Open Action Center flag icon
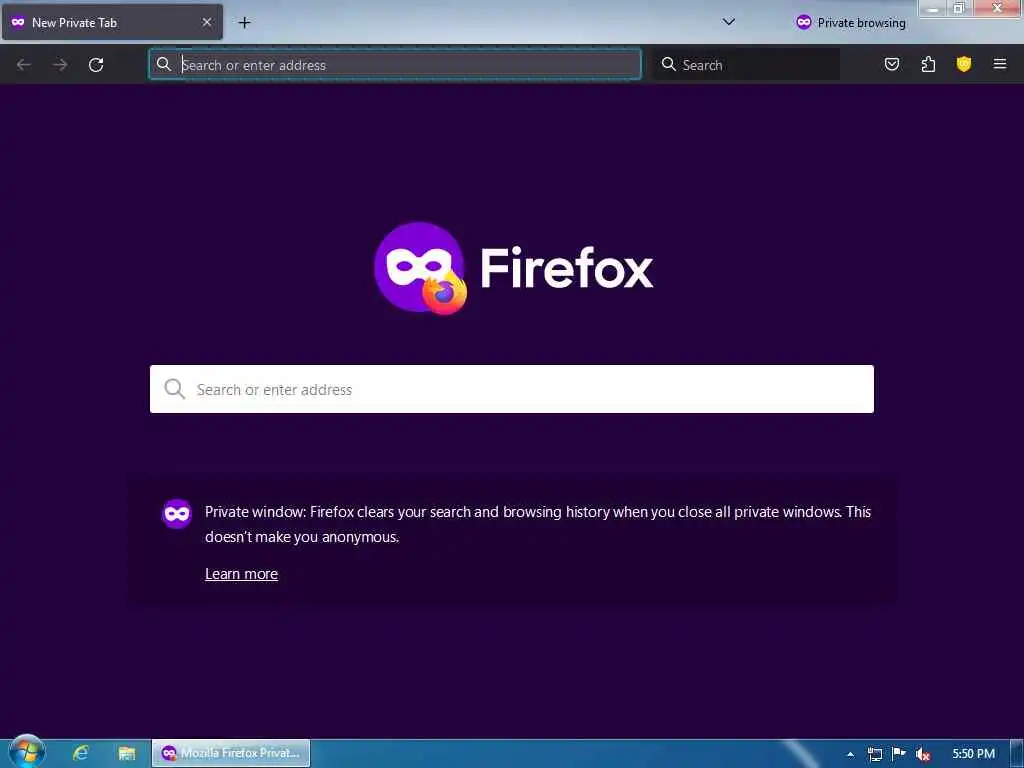The width and height of the screenshot is (1024, 768). [x=899, y=754]
